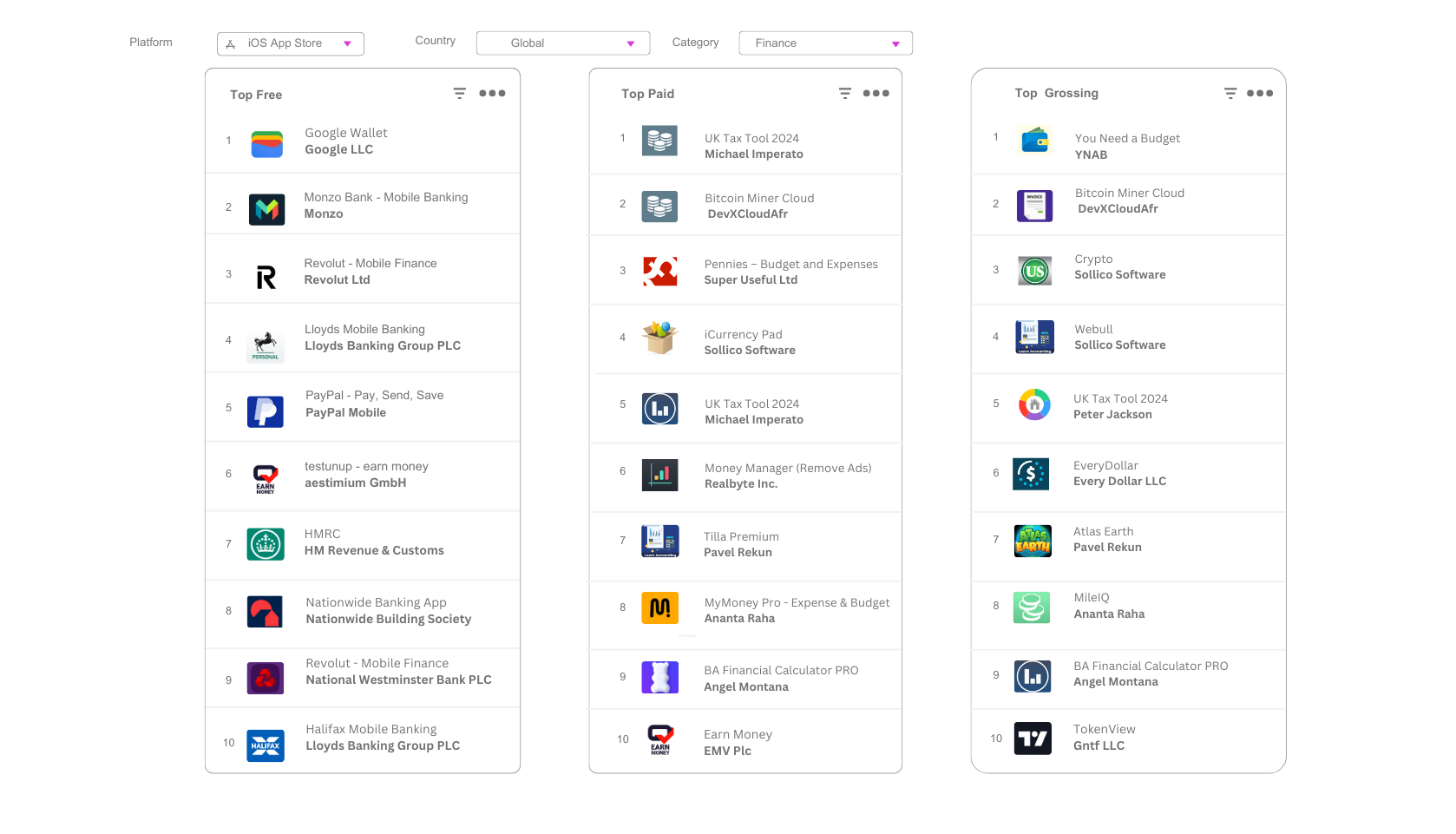Click the filter icon in the Top Paid panel
The width and height of the screenshot is (1456, 834).
click(845, 93)
